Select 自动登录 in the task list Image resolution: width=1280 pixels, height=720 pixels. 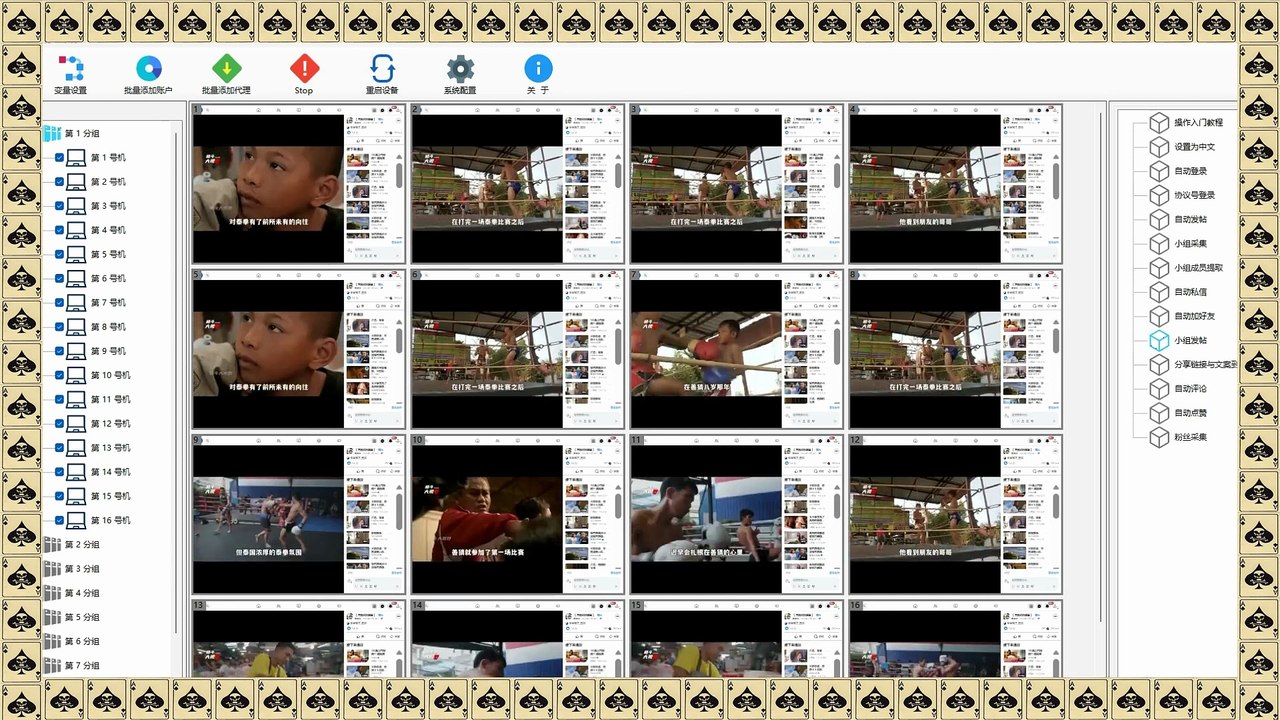pos(1190,171)
